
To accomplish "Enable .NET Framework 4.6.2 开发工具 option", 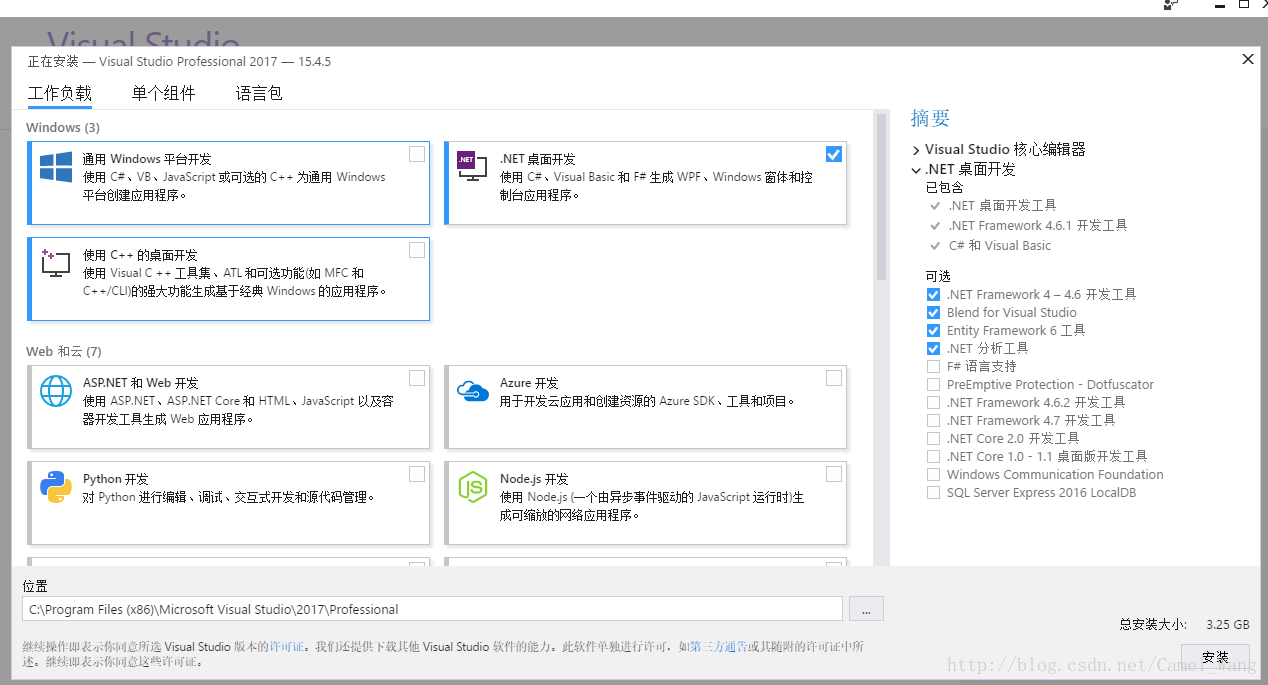I will 933,403.
